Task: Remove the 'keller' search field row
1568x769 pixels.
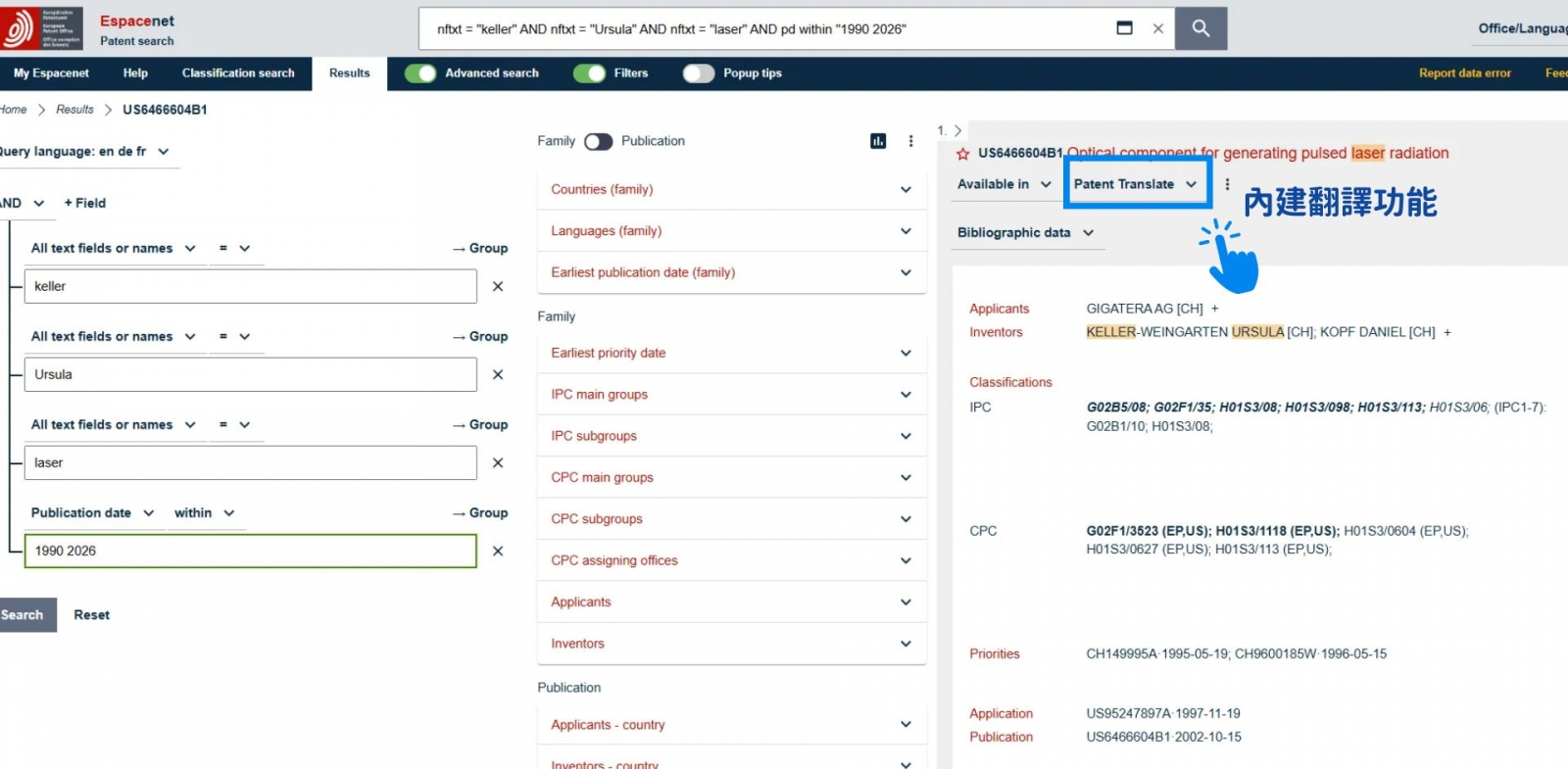Action: (x=498, y=286)
